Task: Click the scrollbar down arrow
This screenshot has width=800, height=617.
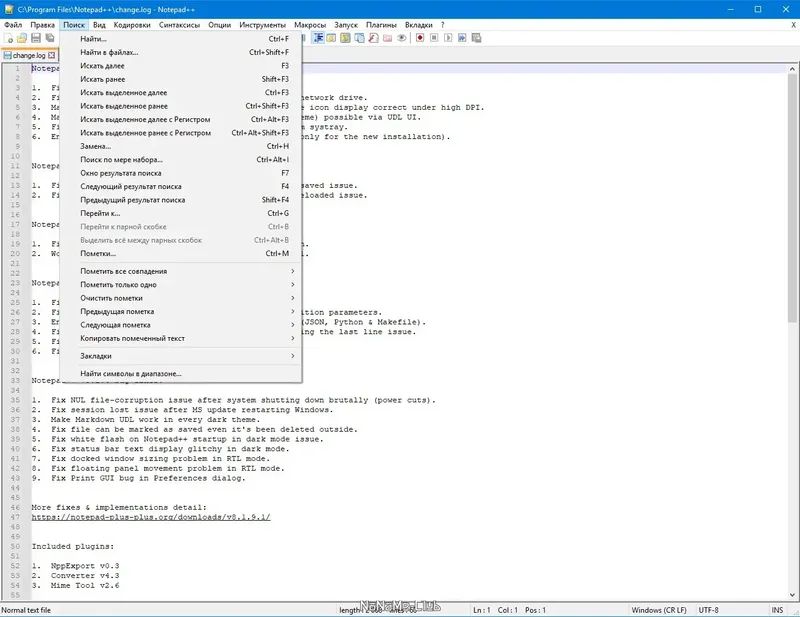Action: click(792, 595)
